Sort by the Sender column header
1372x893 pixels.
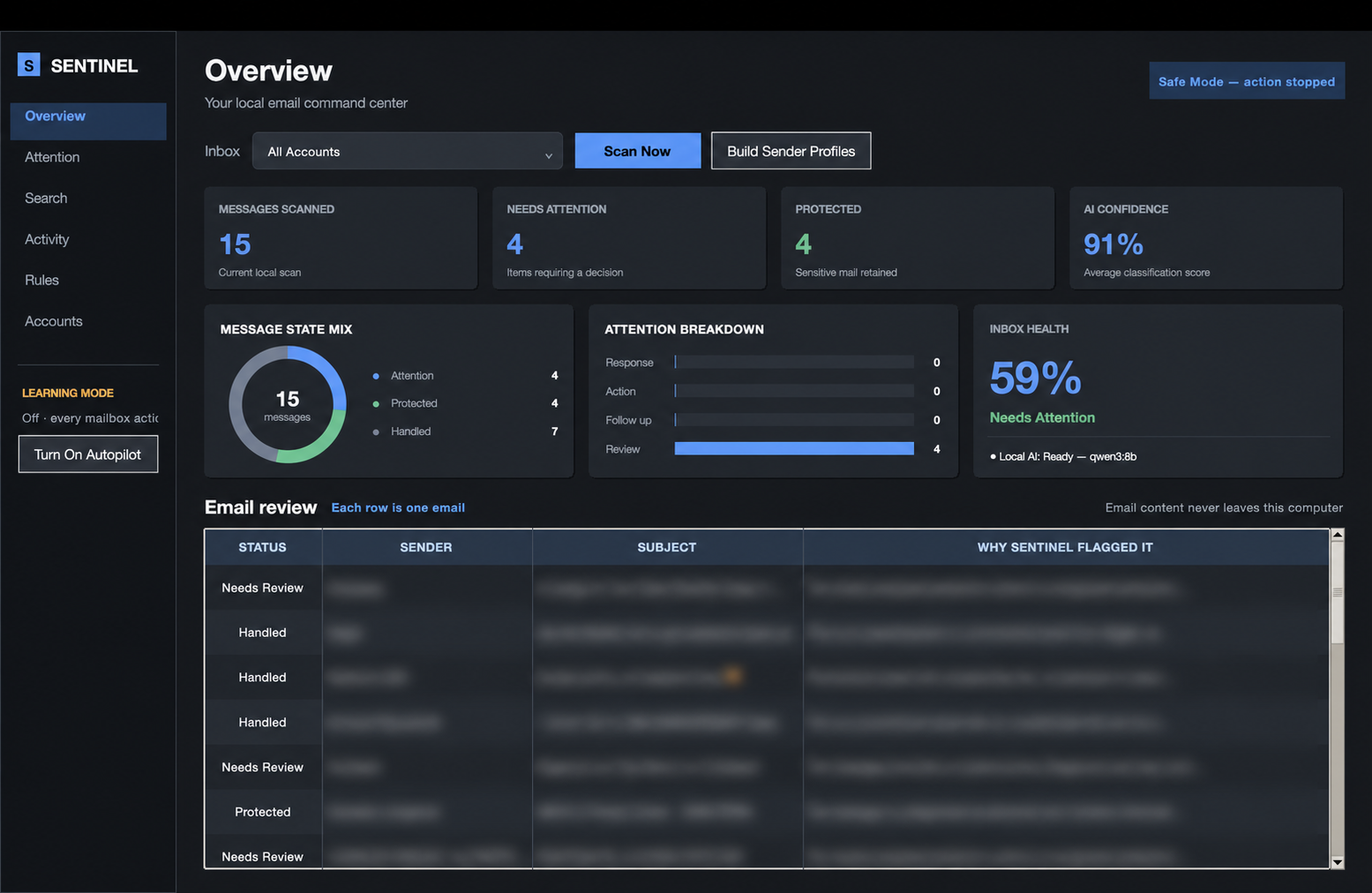[x=426, y=547]
